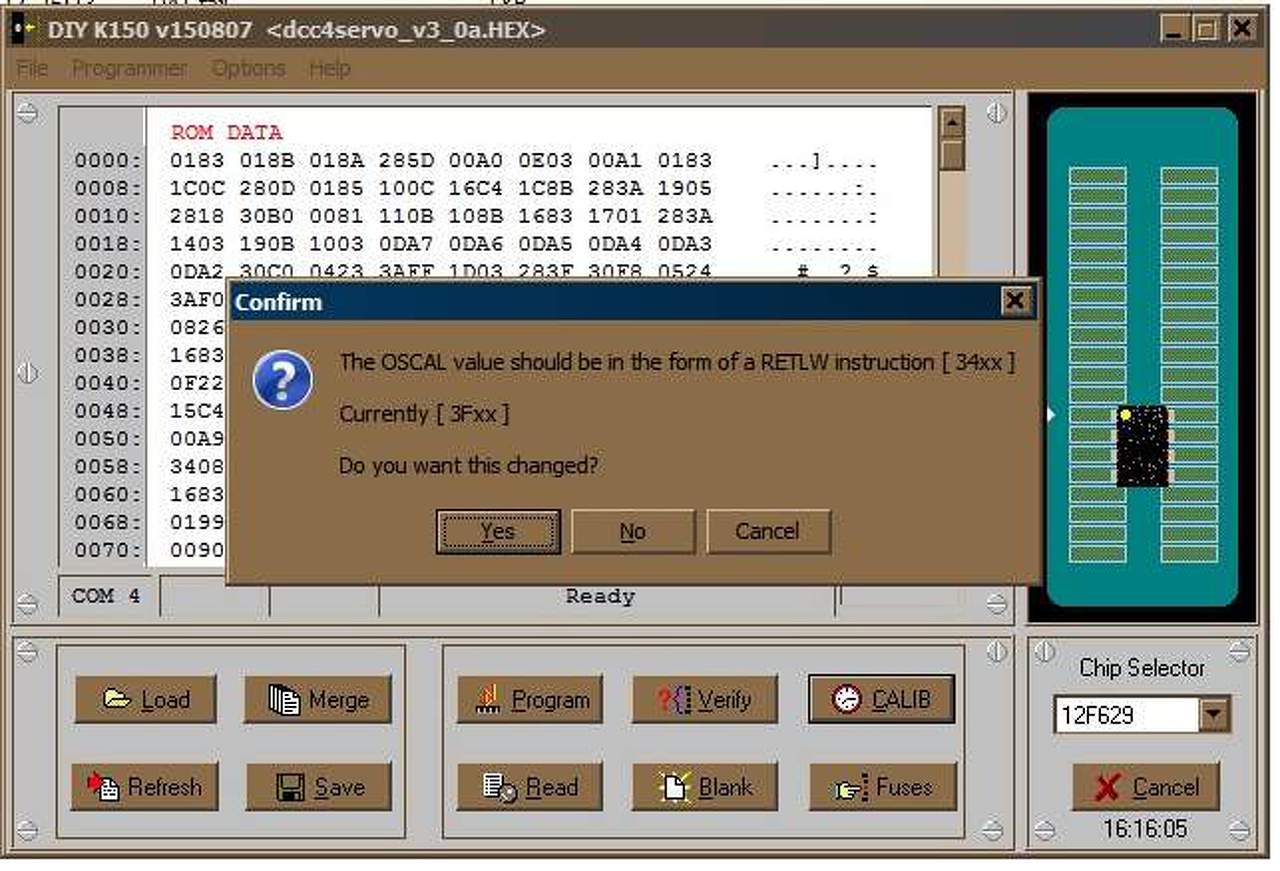Viewport: 1280px width, 871px height.
Task: Click the ROM data scrollbar up arrow
Action: coord(951,123)
